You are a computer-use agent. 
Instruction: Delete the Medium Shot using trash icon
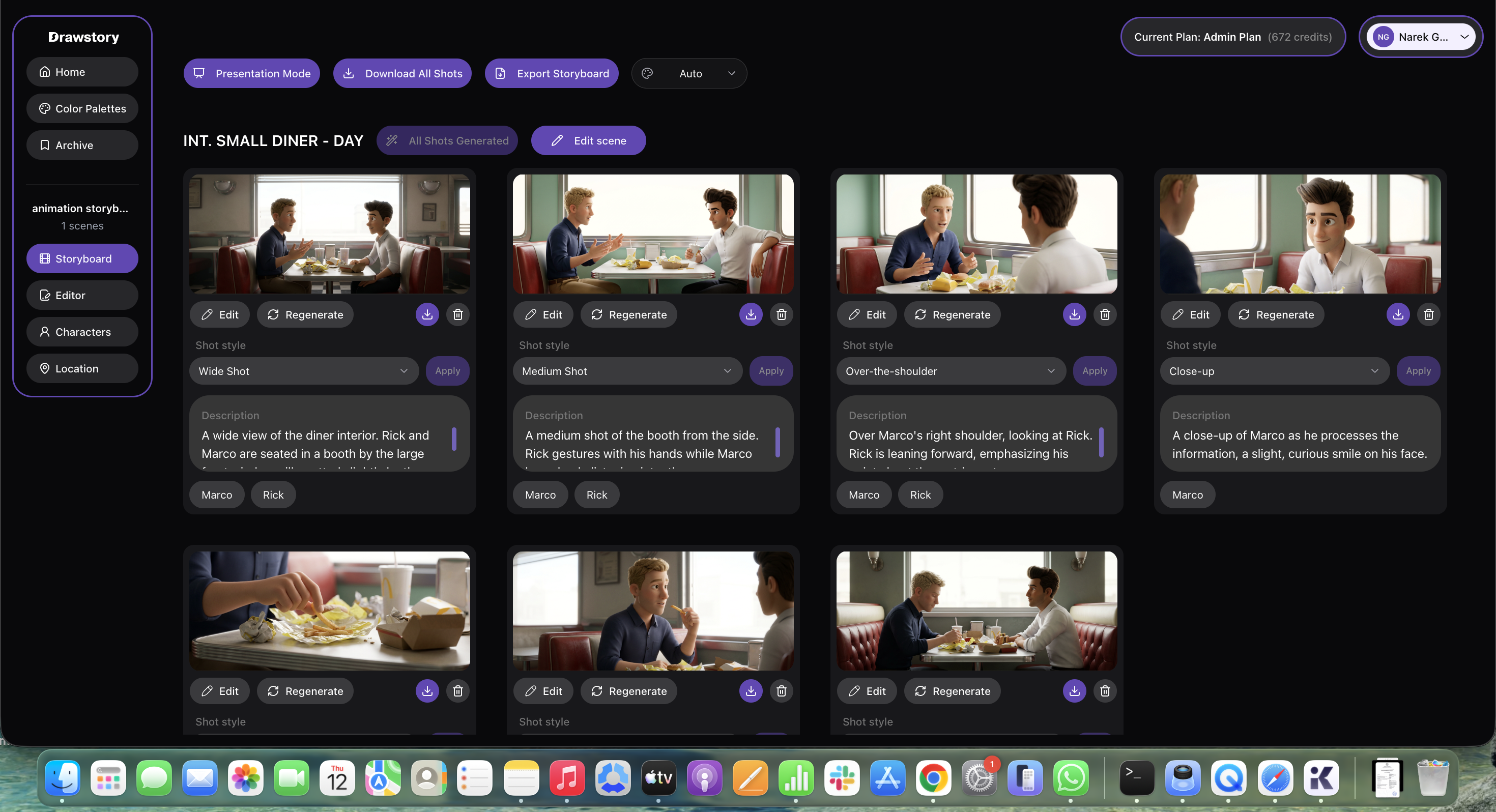(x=781, y=314)
